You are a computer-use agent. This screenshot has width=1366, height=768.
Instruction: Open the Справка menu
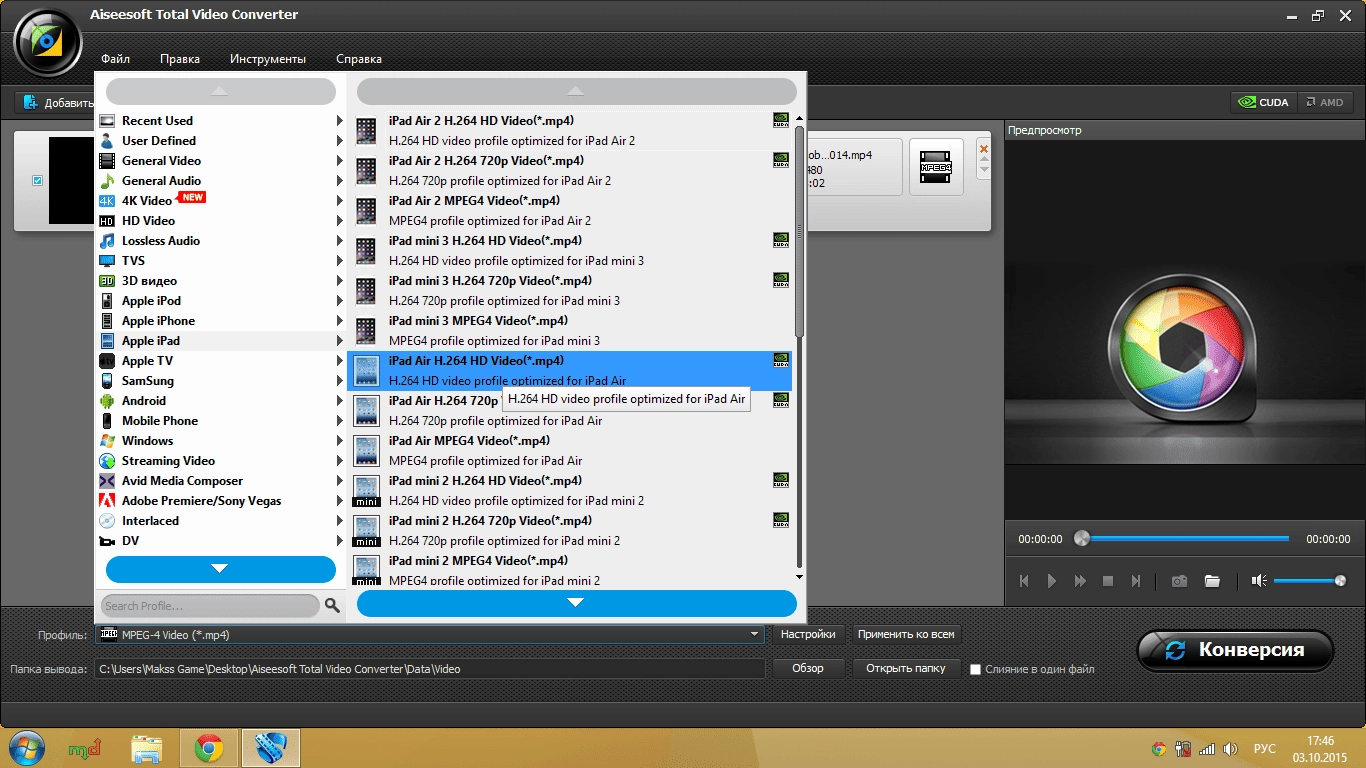[359, 59]
